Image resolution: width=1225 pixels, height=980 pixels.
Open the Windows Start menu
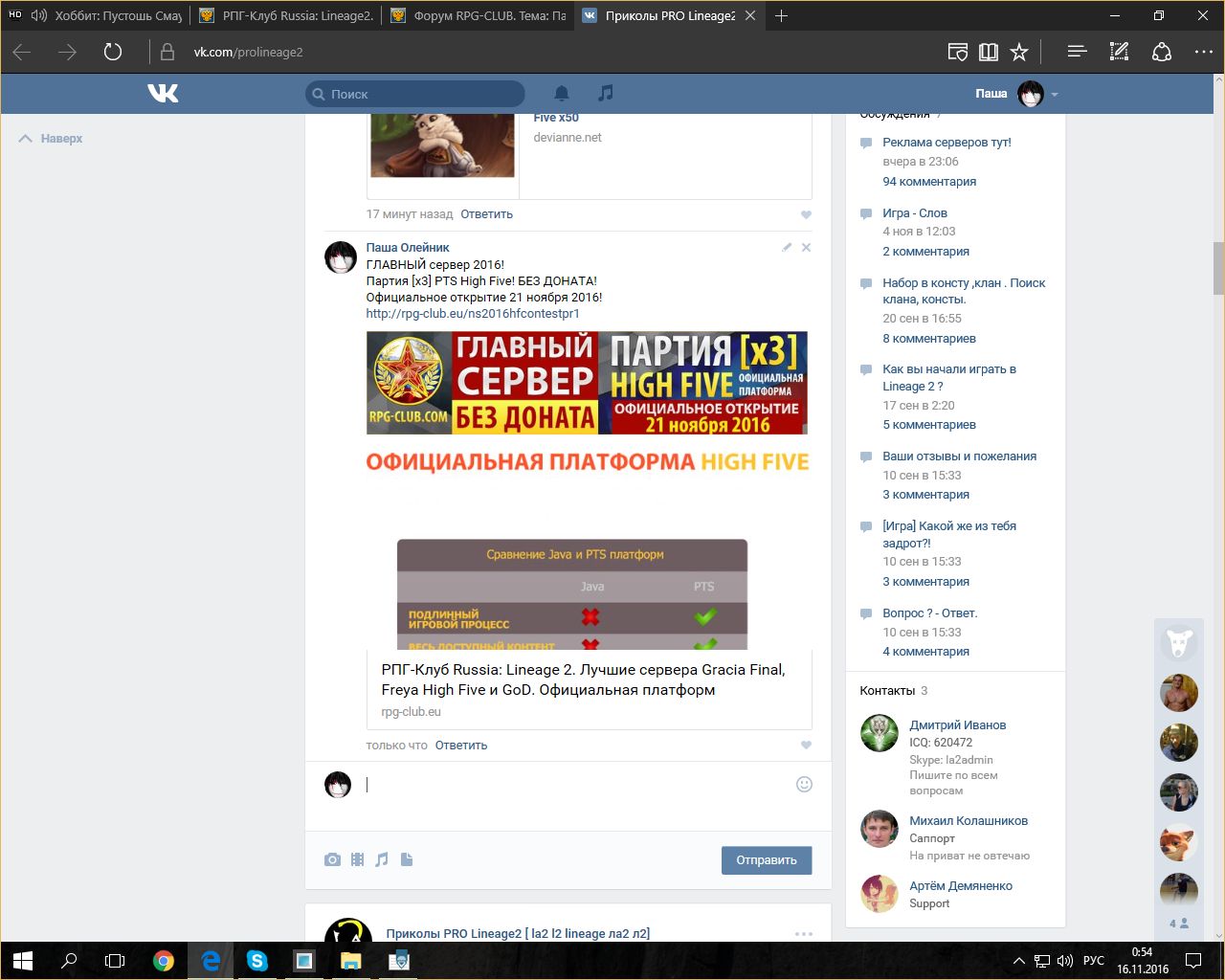[x=23, y=961]
